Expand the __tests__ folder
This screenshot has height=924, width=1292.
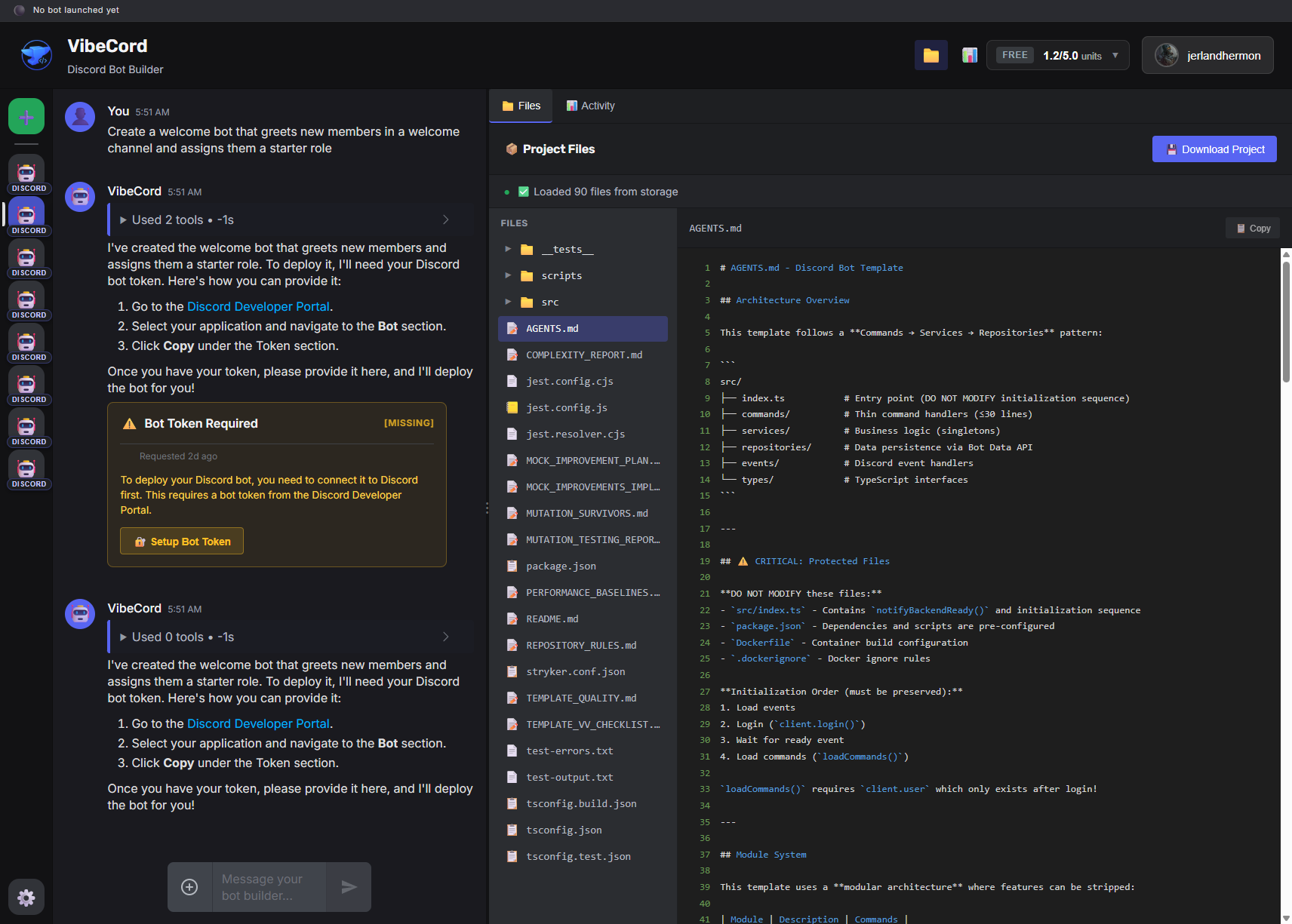click(508, 249)
